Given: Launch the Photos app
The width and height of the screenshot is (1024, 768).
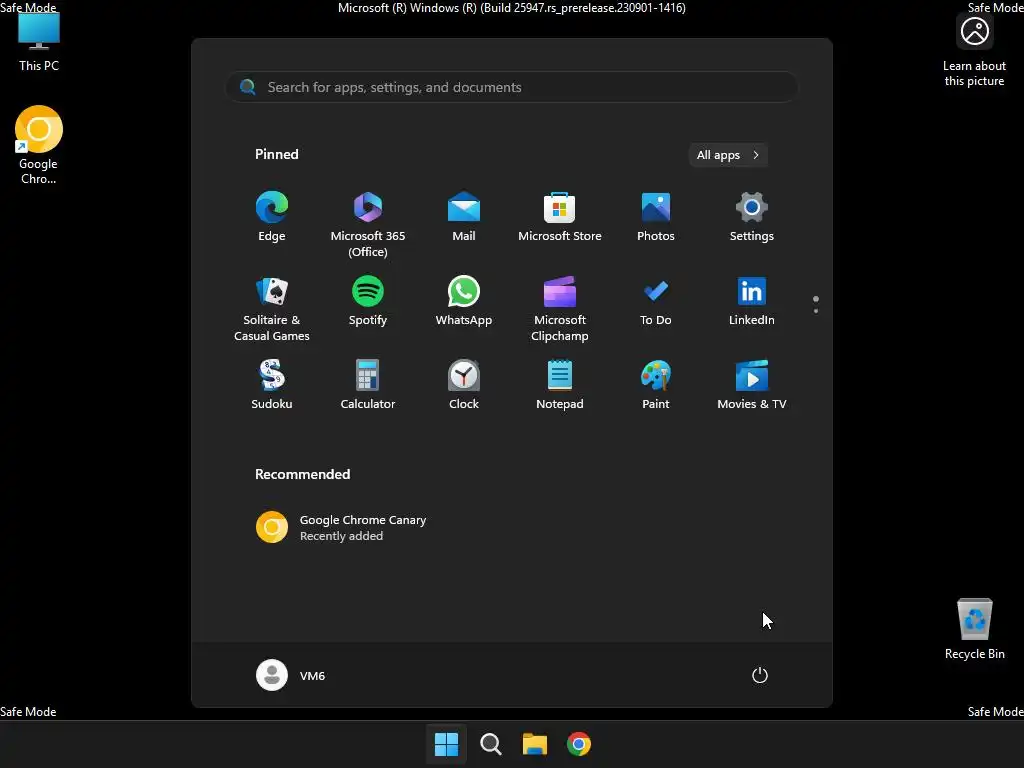Looking at the screenshot, I should tap(656, 217).
